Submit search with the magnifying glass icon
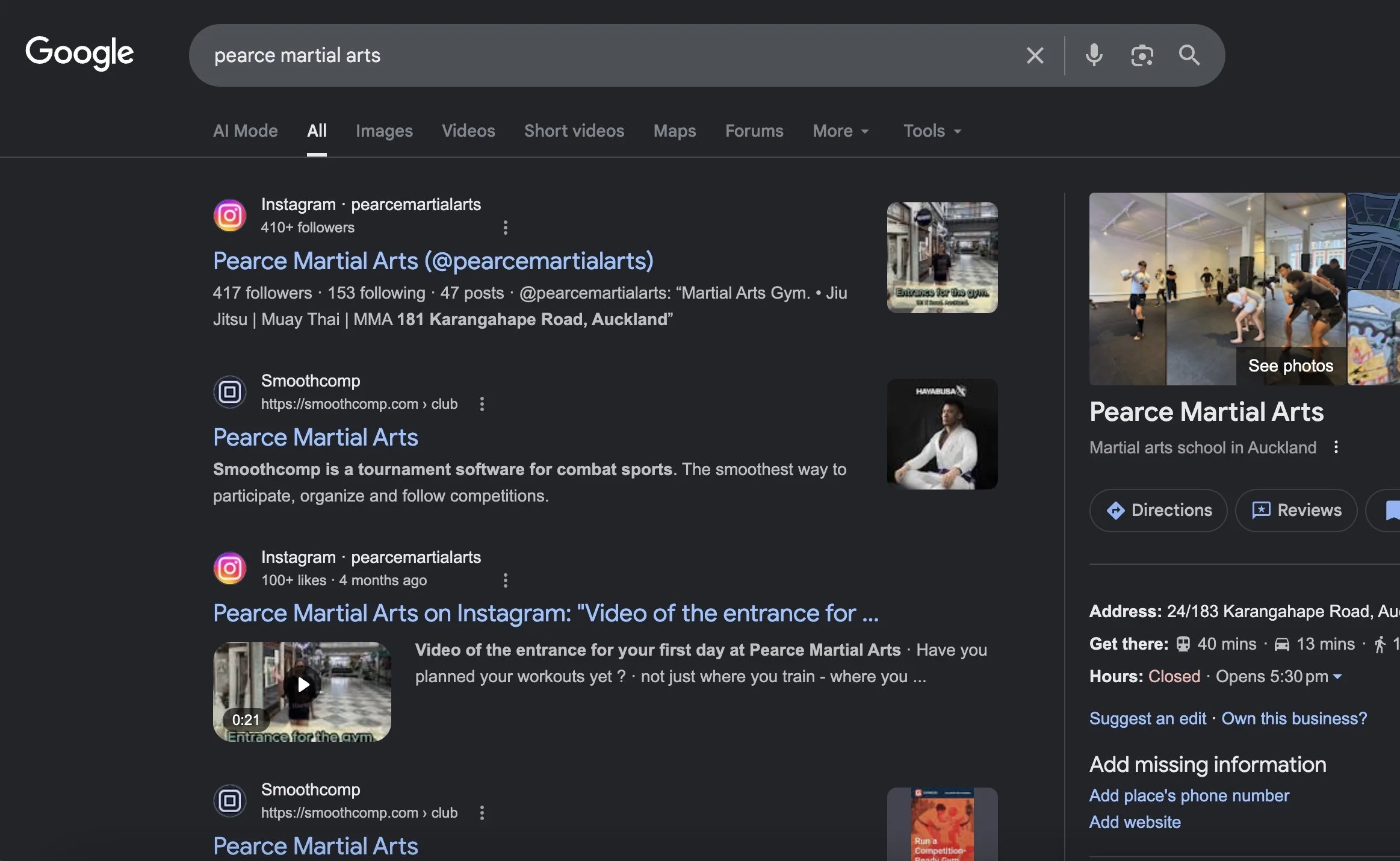Viewport: 1400px width, 861px height. point(1189,55)
